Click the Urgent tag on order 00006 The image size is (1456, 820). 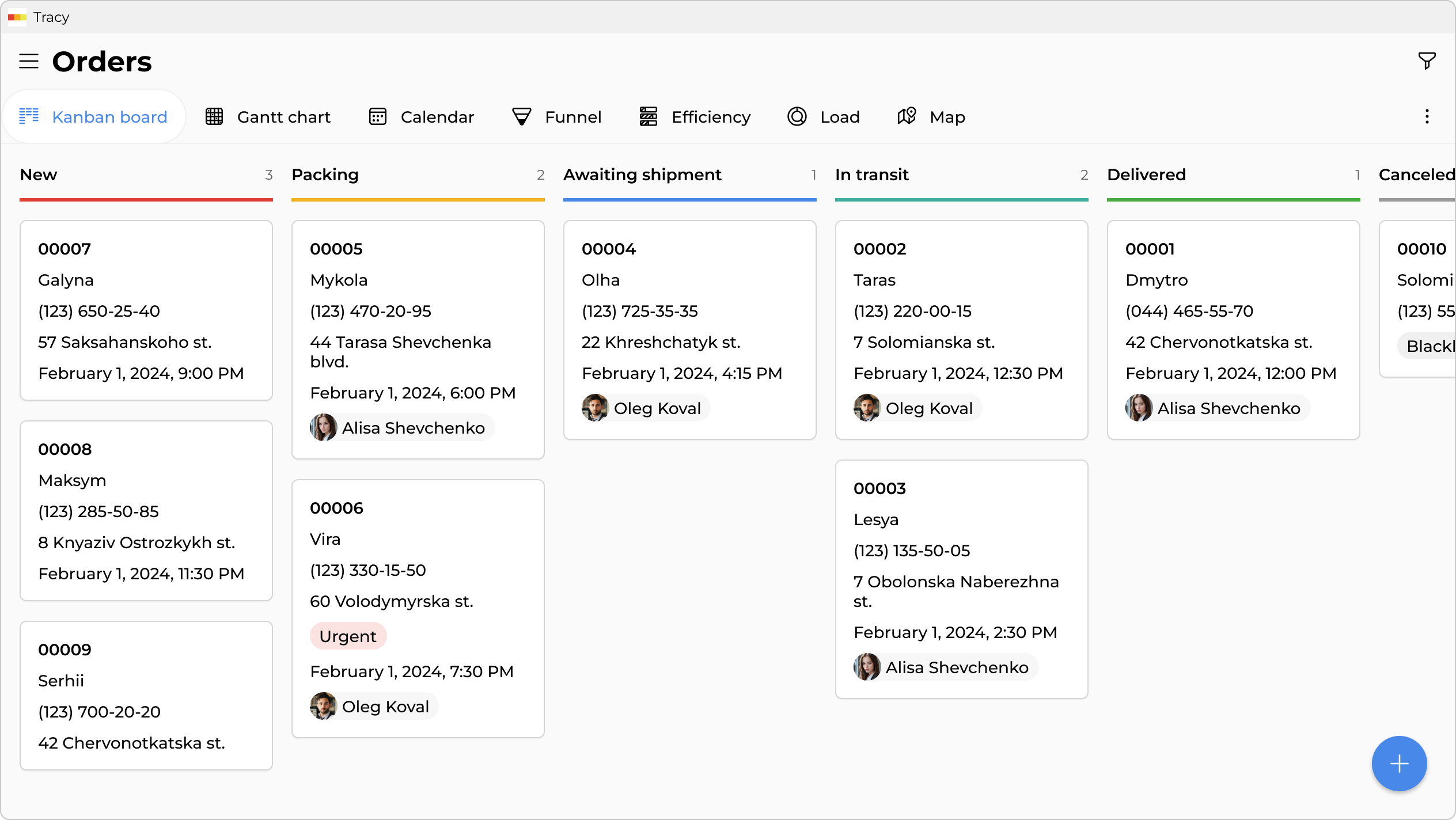348,636
